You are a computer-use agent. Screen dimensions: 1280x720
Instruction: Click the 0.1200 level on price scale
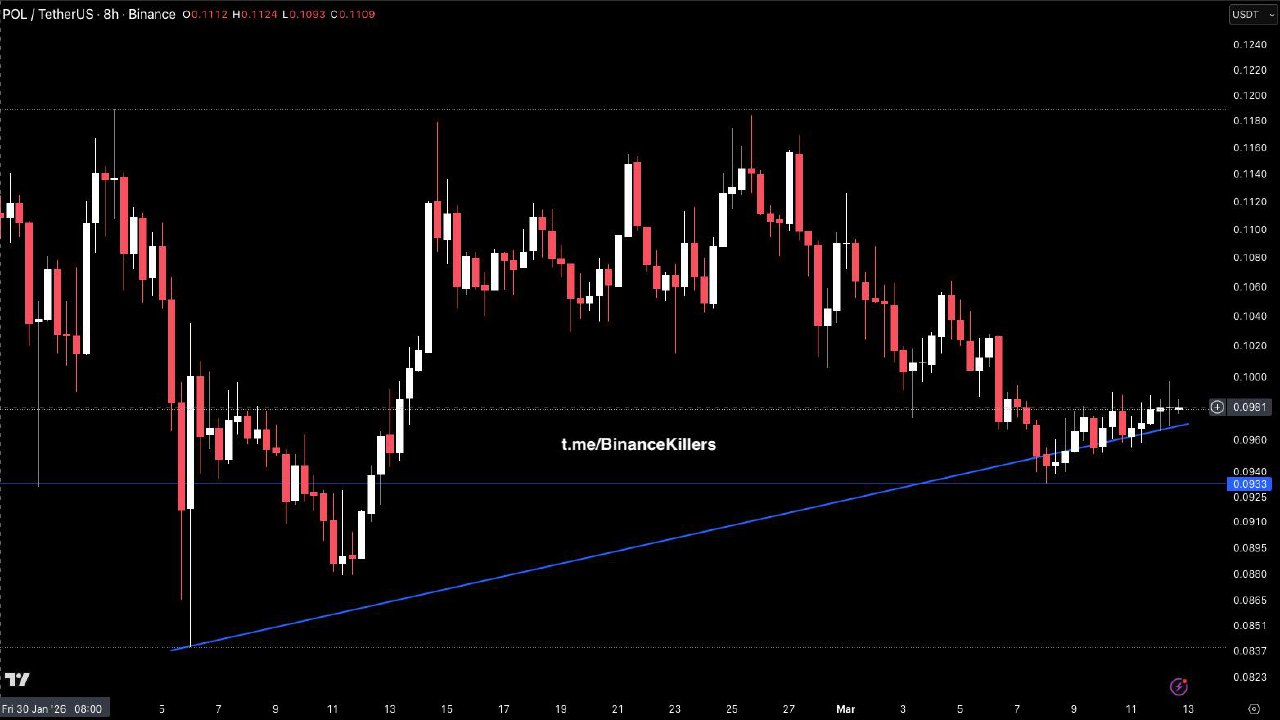1250,96
